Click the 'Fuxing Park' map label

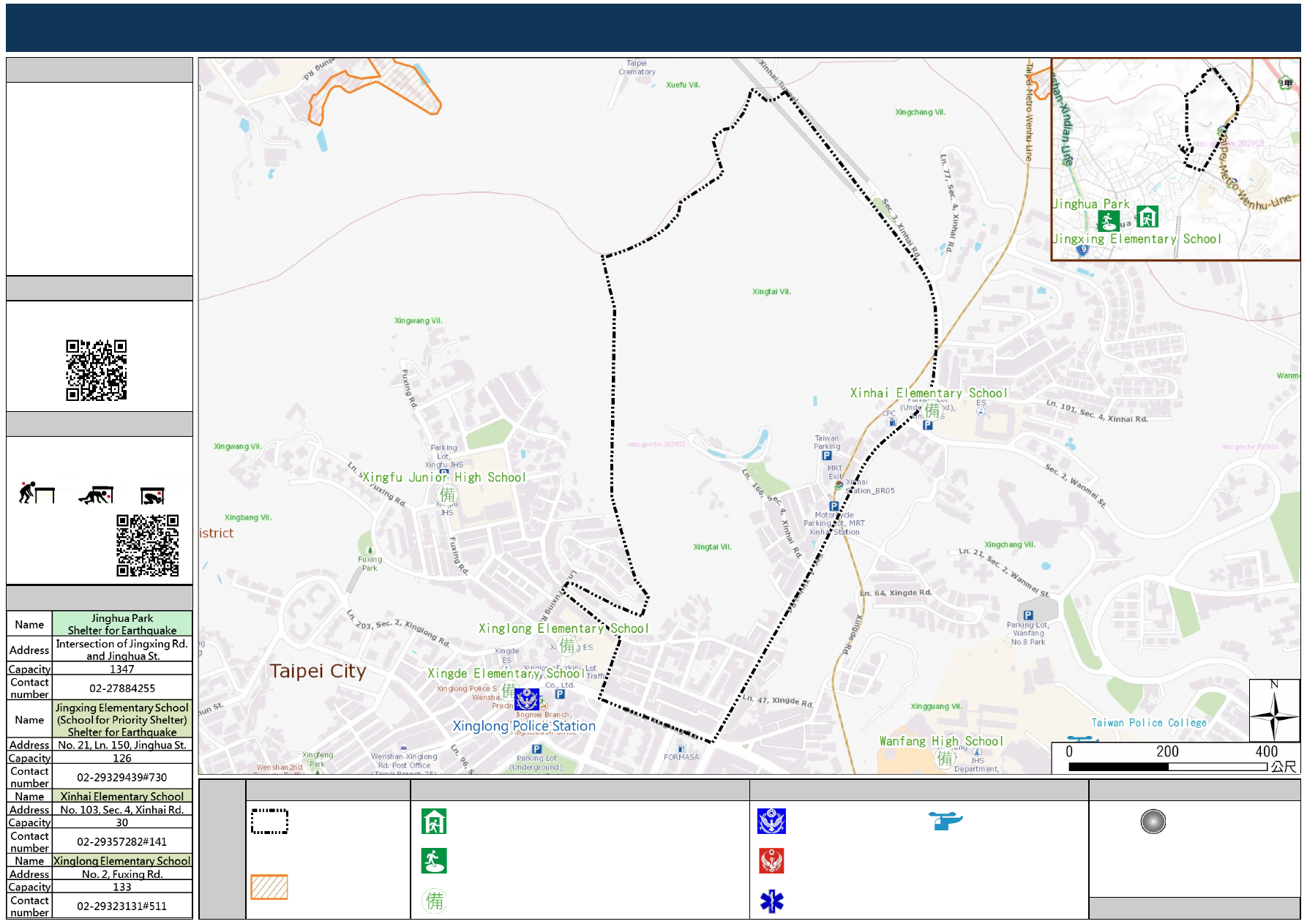pyautogui.click(x=370, y=563)
